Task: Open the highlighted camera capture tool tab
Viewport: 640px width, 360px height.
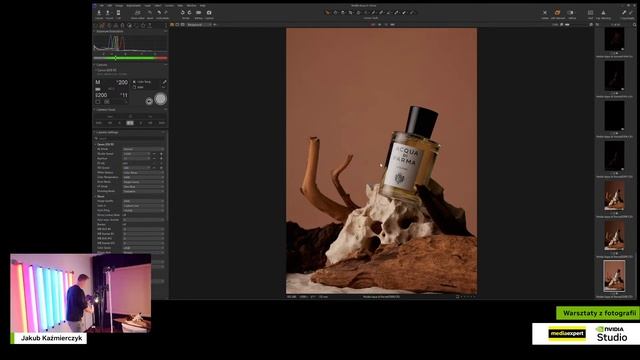Action: click(x=102, y=25)
